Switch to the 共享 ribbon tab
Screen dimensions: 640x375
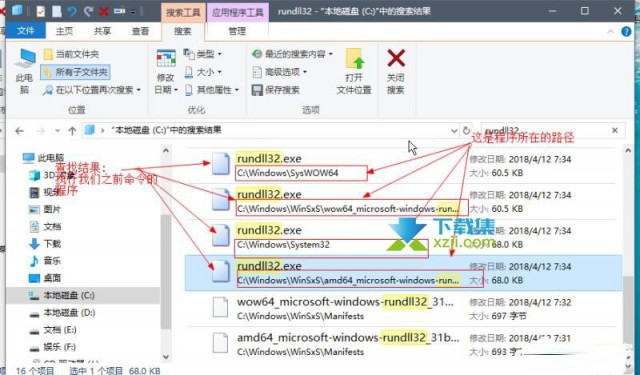click(x=102, y=31)
